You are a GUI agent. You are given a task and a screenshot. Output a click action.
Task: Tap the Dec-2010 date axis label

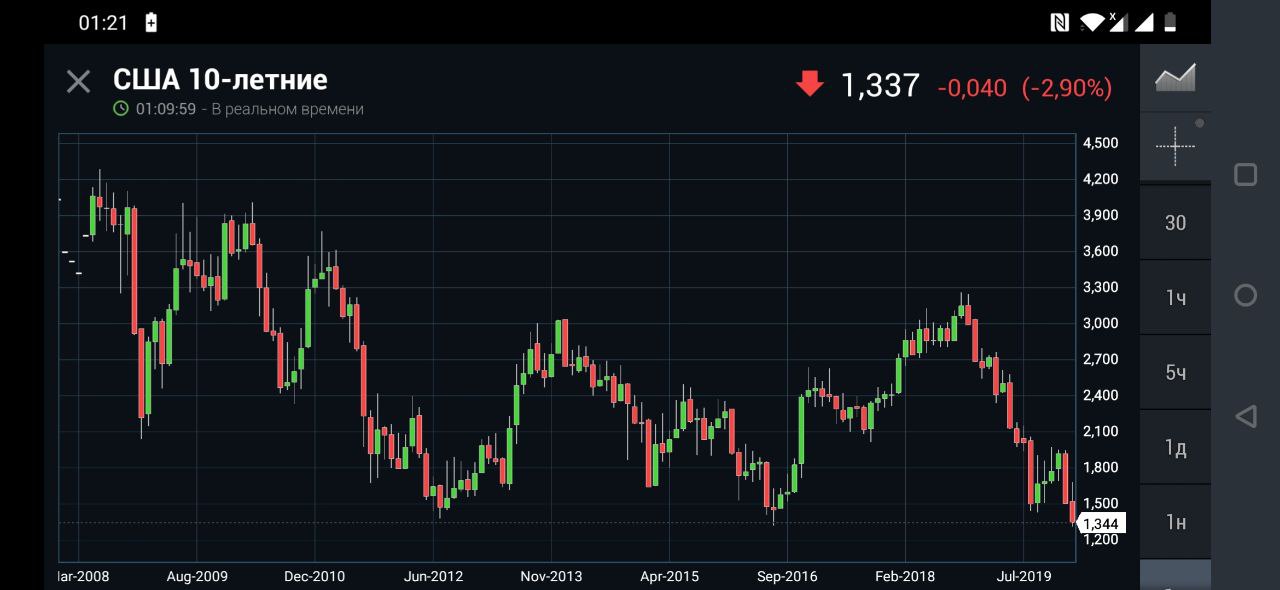(314, 576)
